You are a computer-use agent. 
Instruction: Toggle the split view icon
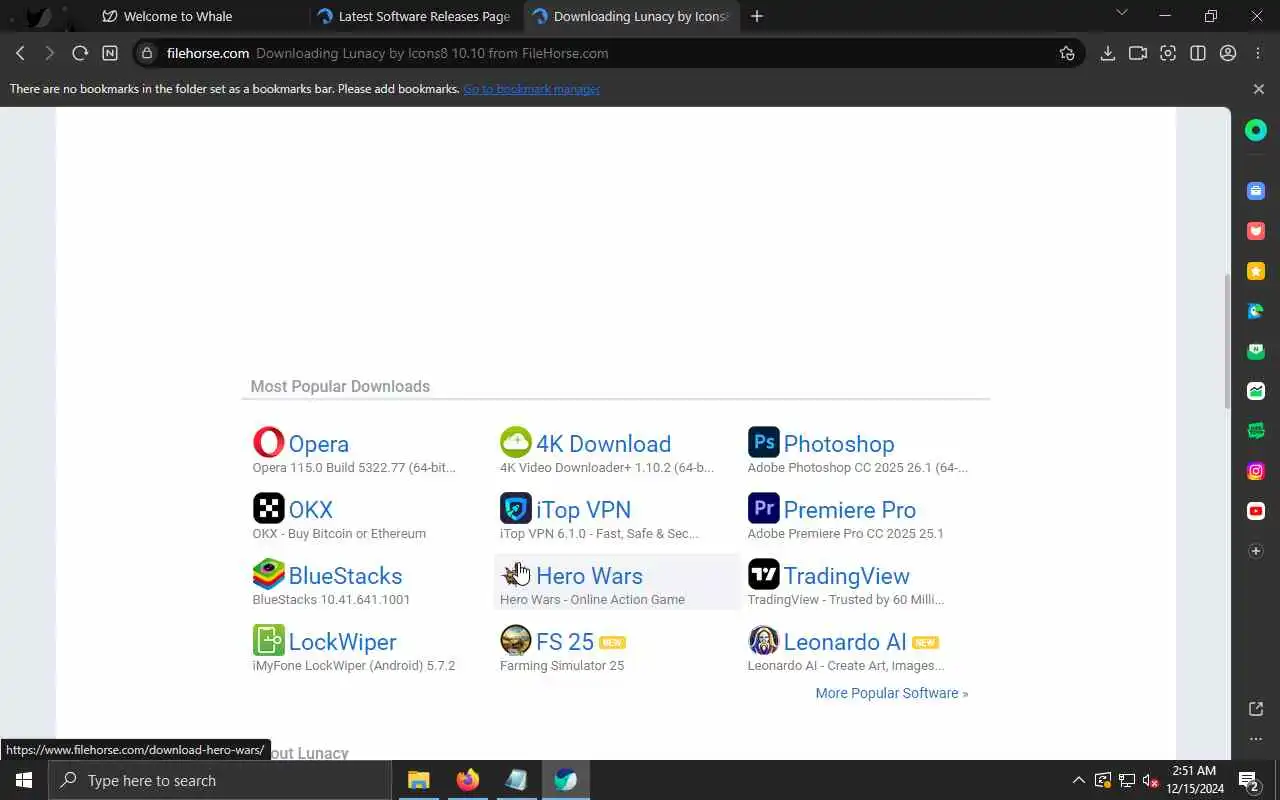[x=1197, y=53]
